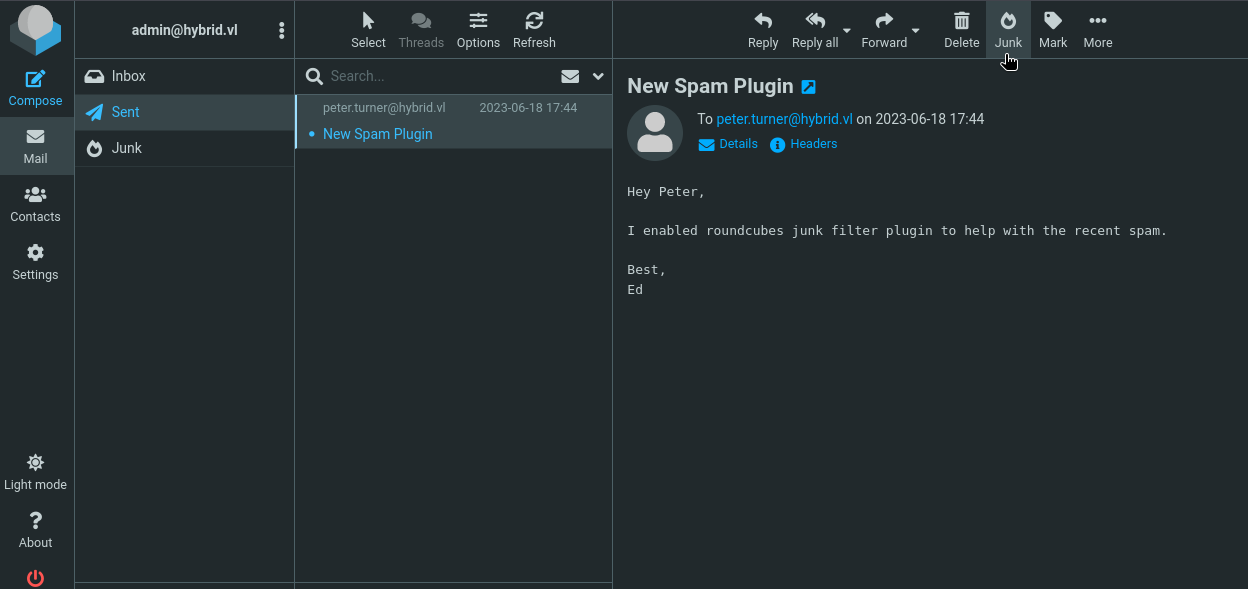Mark the message as Junk in the toolbar

point(1008,30)
